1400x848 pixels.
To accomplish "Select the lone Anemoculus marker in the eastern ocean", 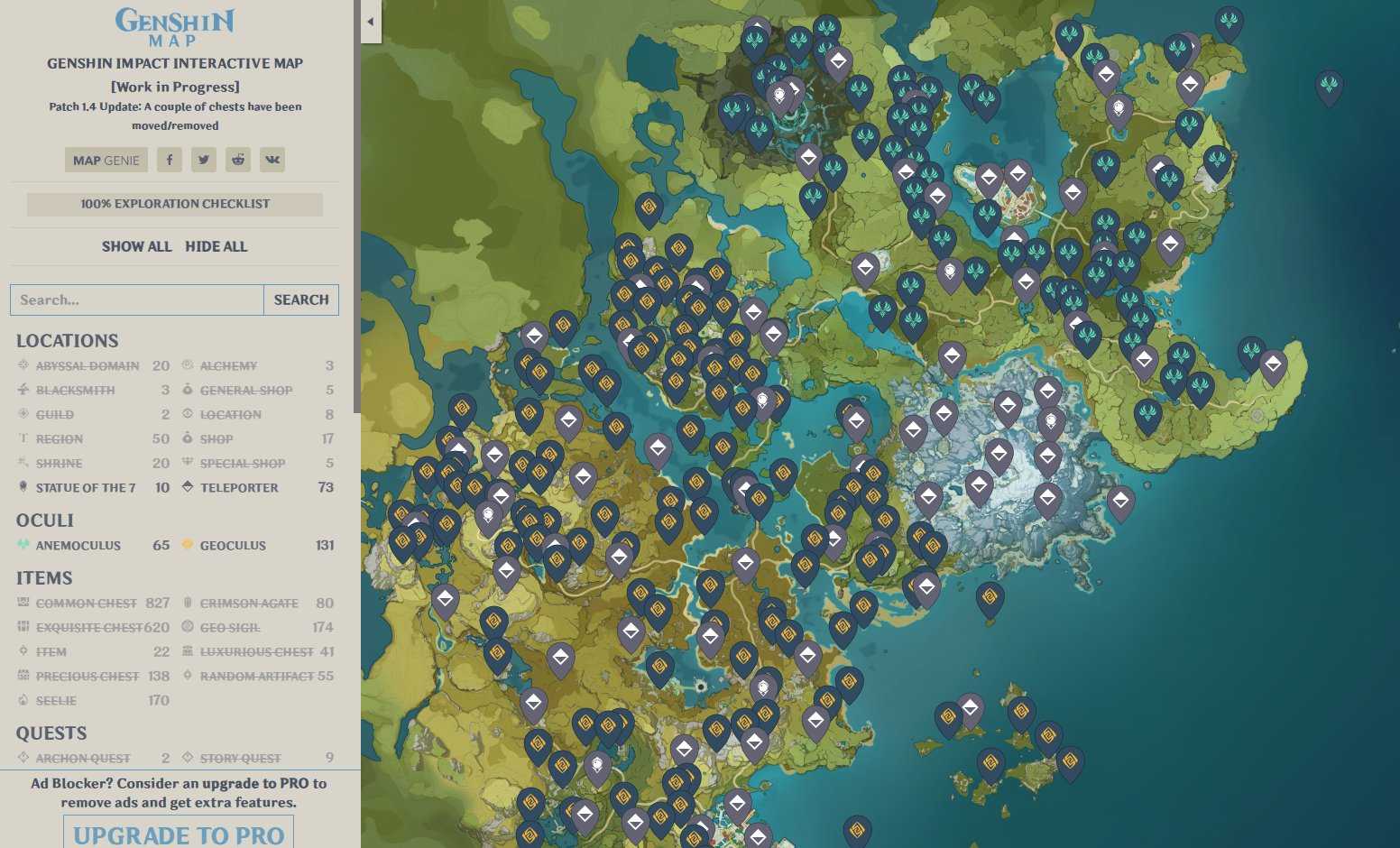I will click(1329, 87).
